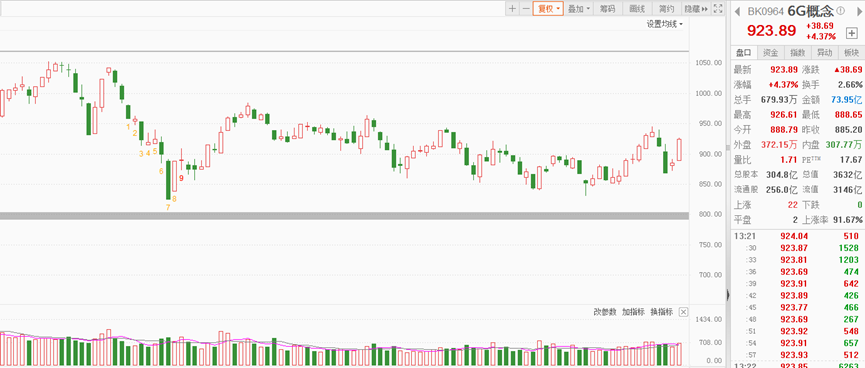Click PE value 17.67
The image size is (865, 368).
point(850,159)
